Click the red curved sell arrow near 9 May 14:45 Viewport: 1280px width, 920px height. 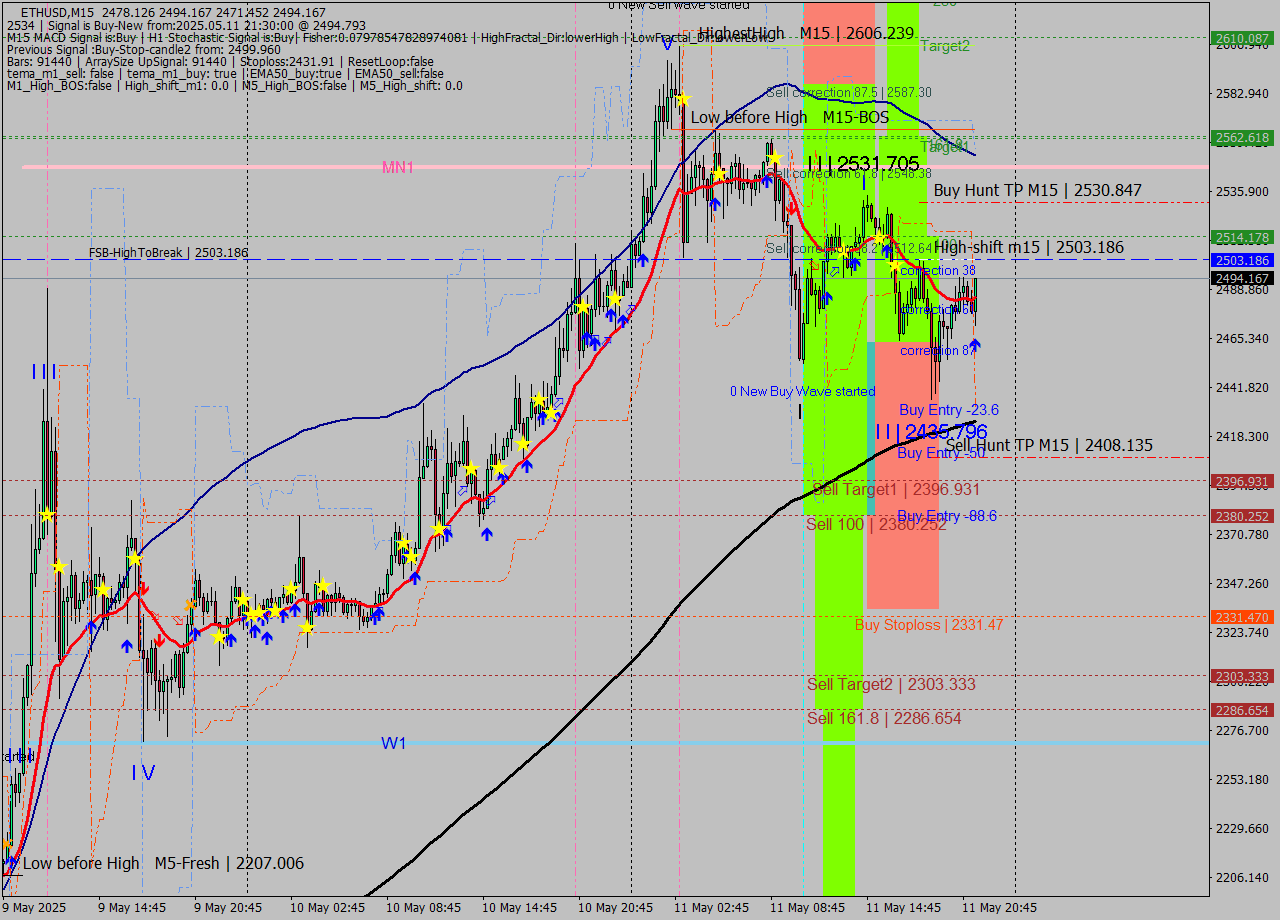pos(144,587)
